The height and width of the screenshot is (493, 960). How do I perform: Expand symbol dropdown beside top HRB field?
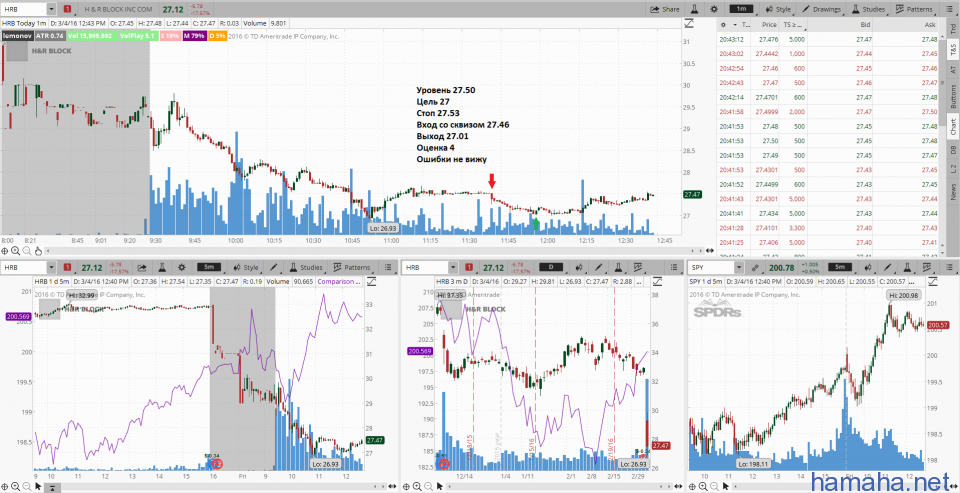pyautogui.click(x=51, y=9)
